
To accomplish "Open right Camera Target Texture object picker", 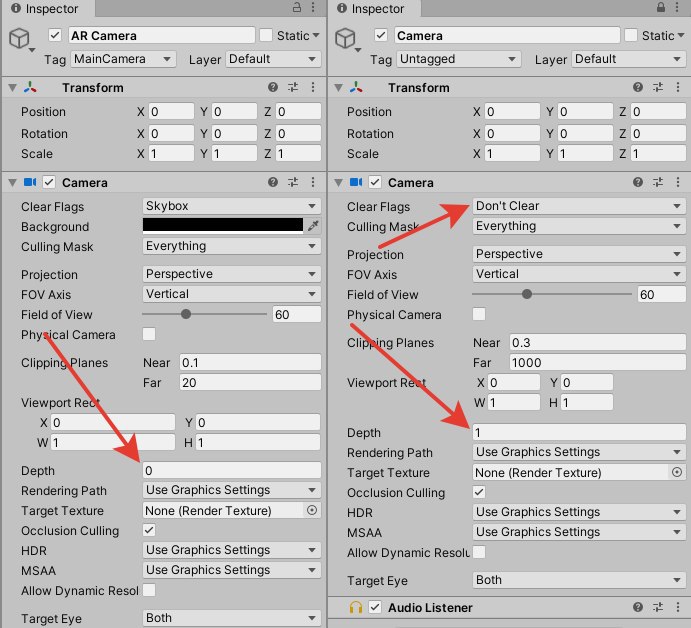I will [x=677, y=472].
